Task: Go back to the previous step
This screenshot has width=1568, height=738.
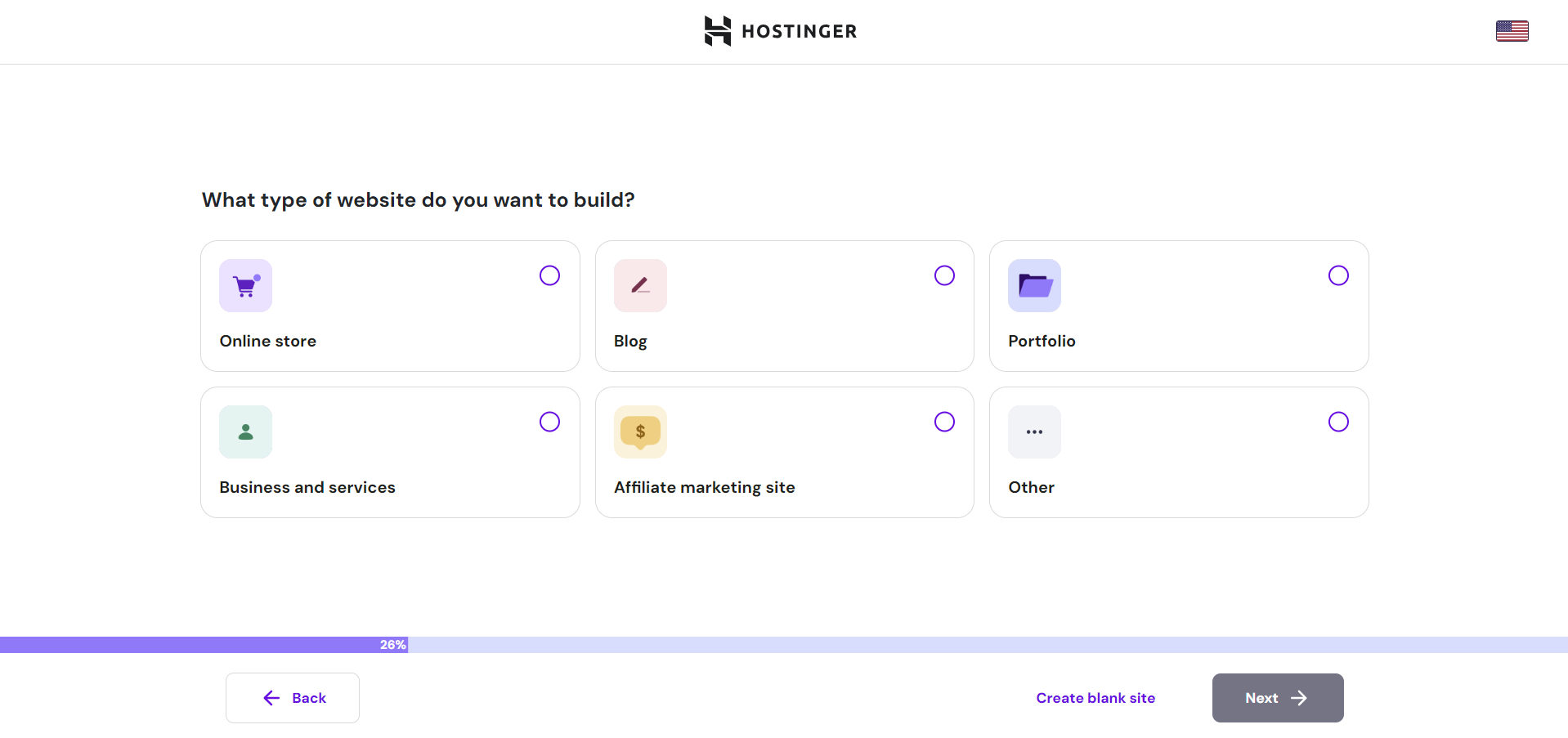Action: [x=293, y=698]
